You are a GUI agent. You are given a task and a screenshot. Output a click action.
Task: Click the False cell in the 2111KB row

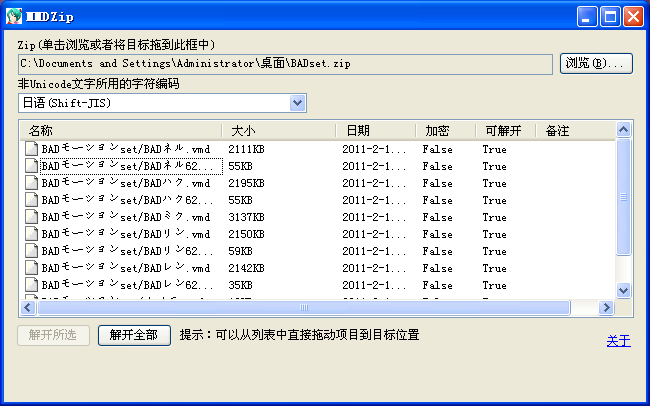coord(437,149)
